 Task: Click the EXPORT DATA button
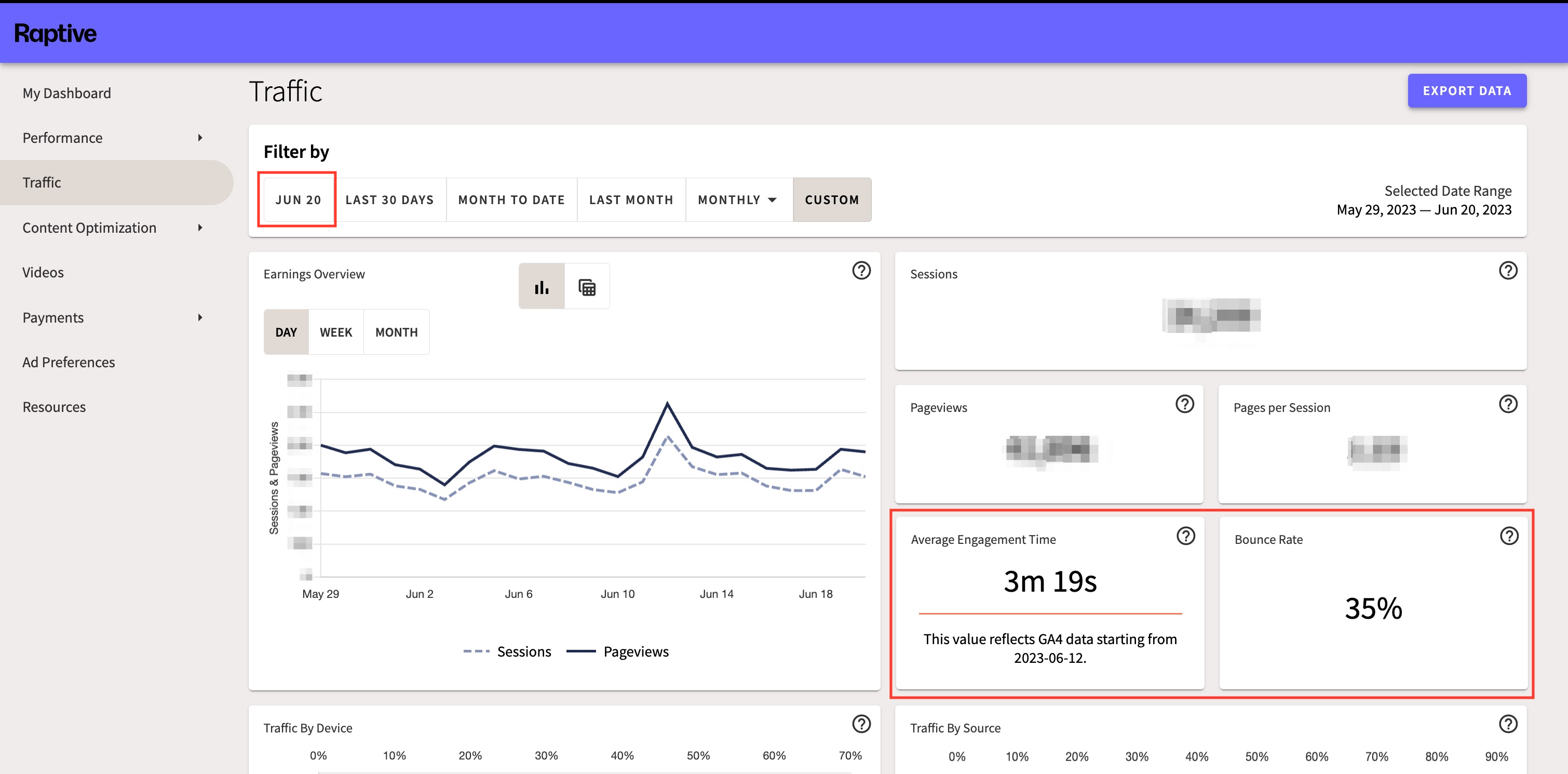tap(1467, 90)
